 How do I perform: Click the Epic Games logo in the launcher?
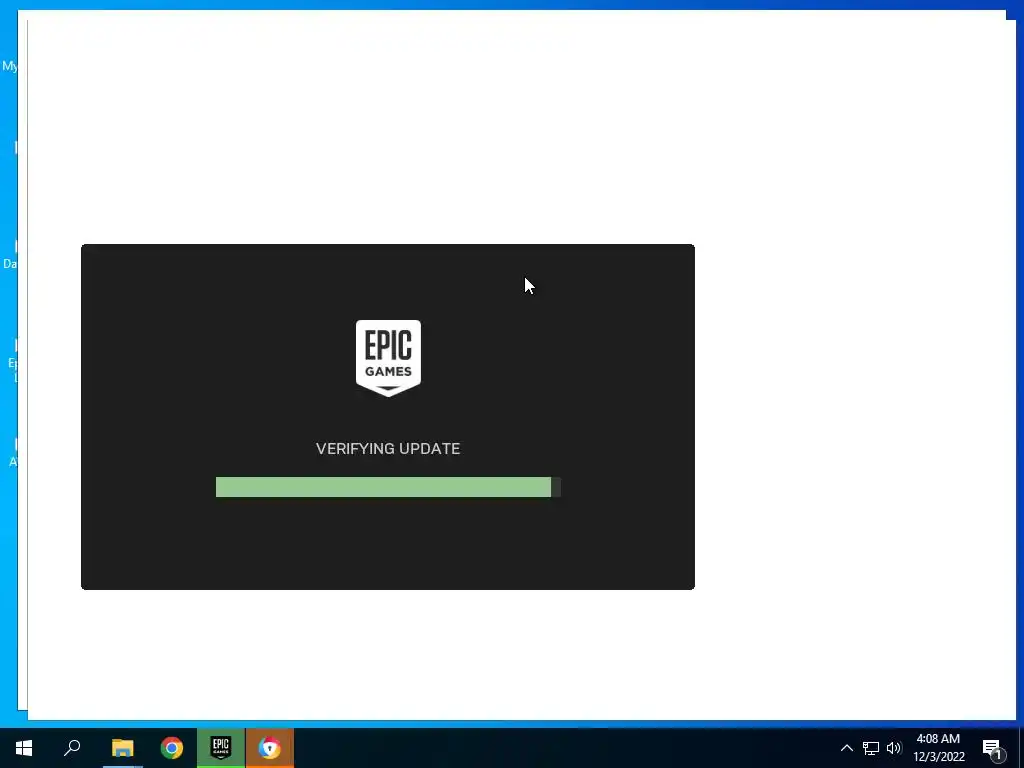(x=388, y=358)
